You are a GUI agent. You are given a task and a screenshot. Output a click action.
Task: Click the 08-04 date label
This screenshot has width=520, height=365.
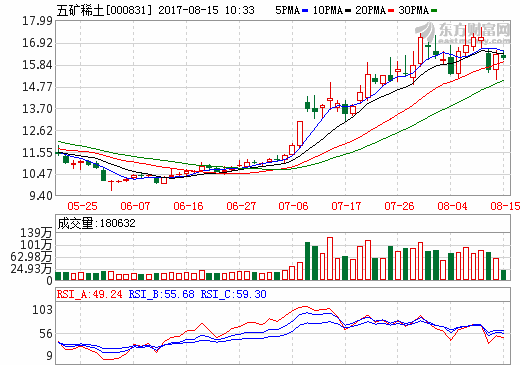452,206
